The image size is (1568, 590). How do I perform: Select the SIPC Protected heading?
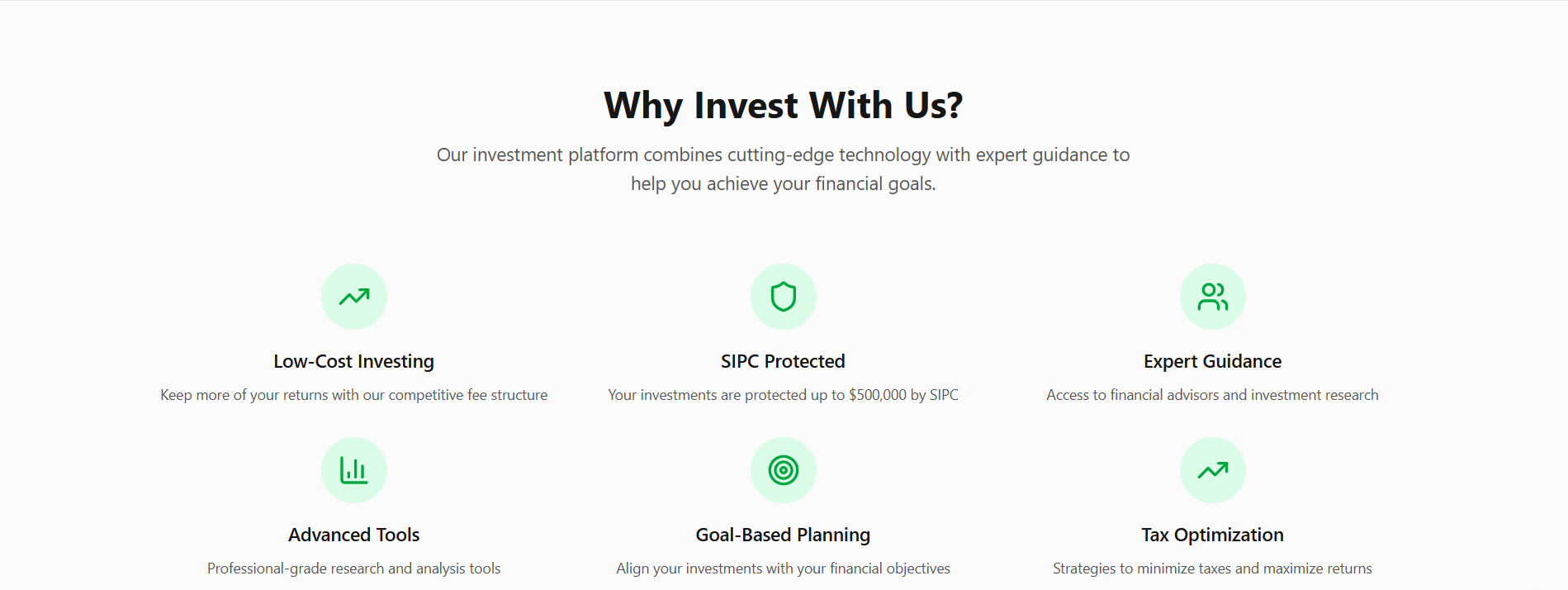[x=783, y=361]
